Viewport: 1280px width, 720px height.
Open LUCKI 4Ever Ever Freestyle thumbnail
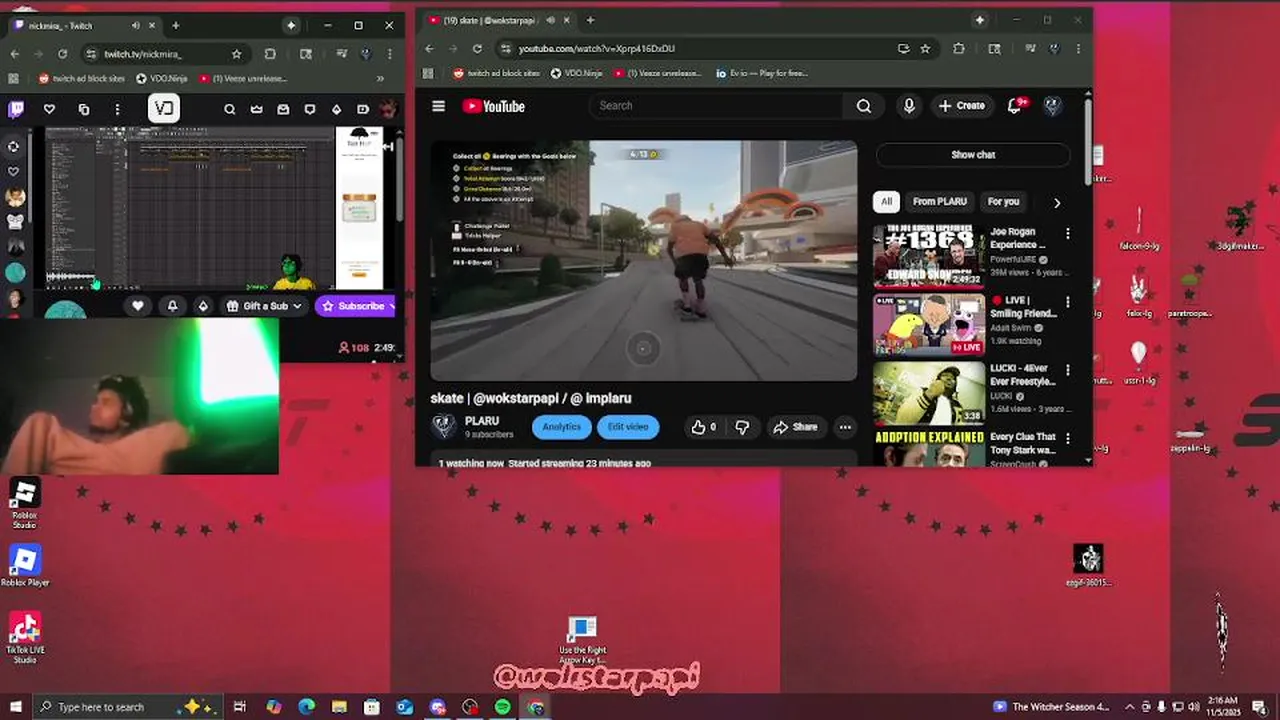point(929,393)
